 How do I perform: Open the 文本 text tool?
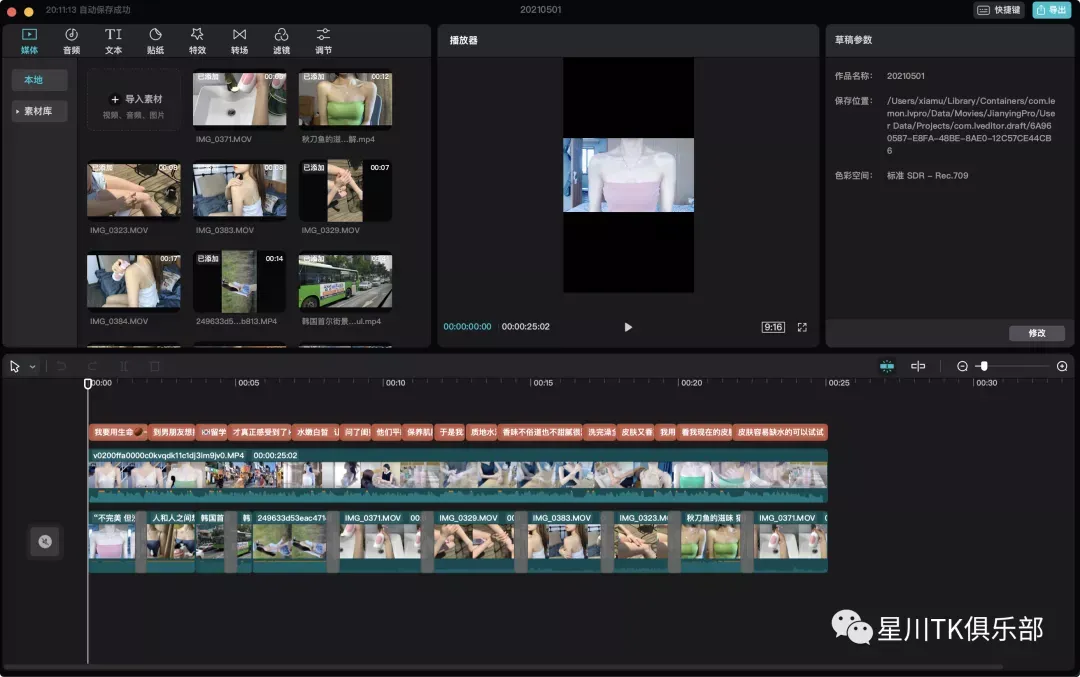pos(113,41)
